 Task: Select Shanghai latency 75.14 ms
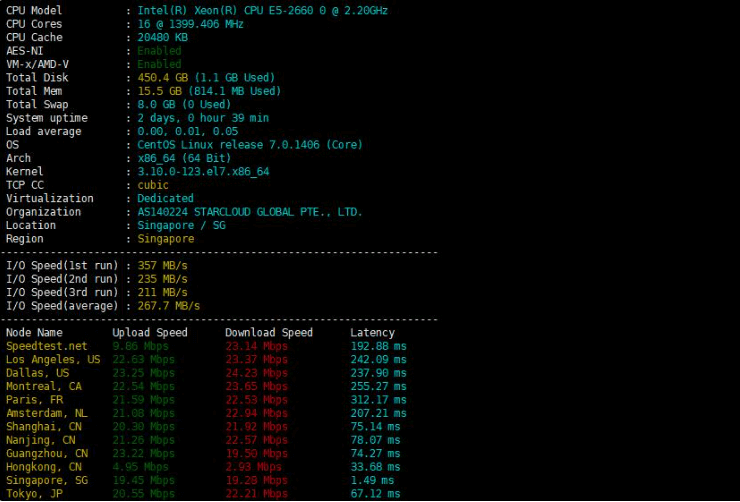coord(375,427)
